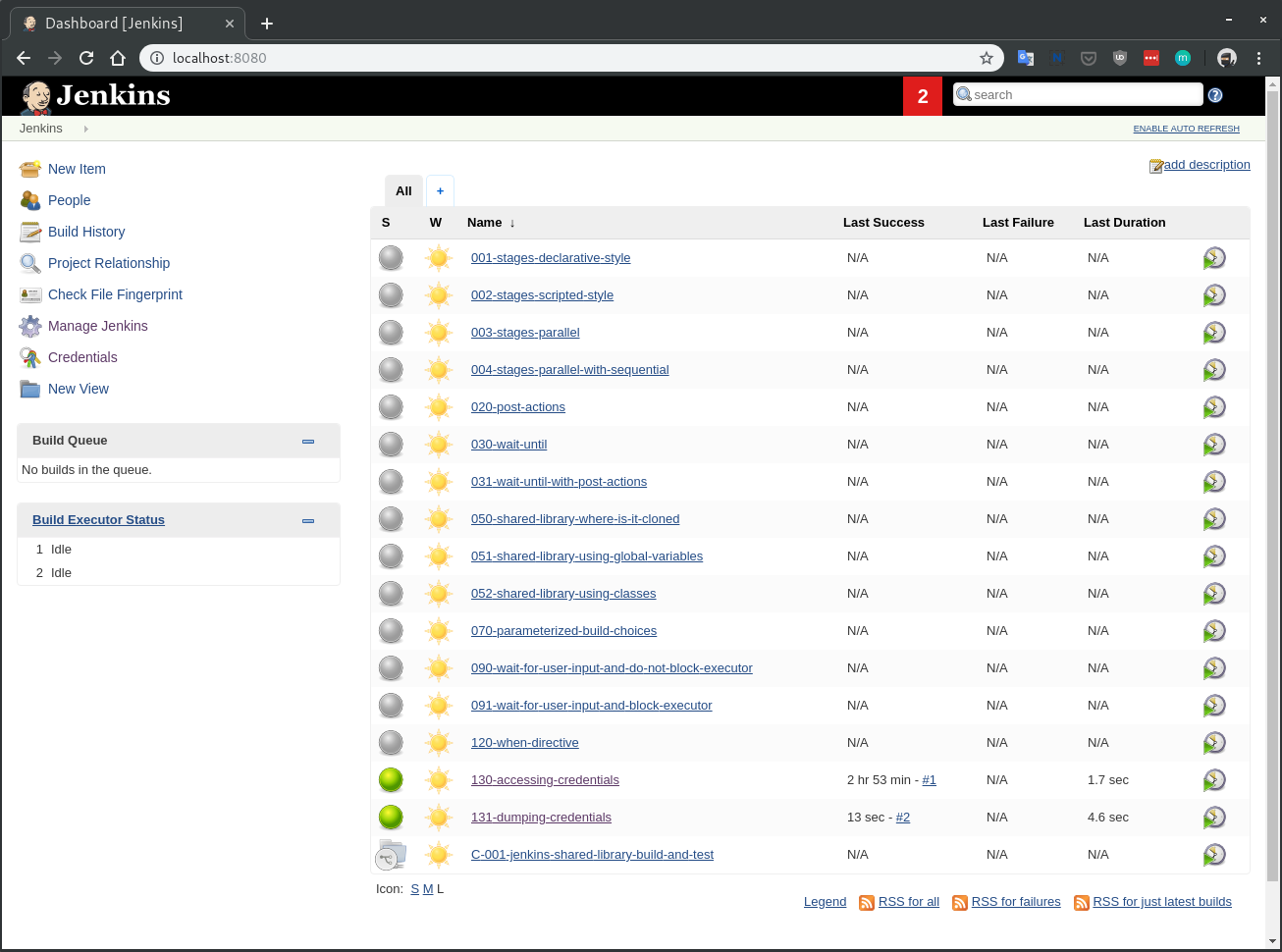Sort jobs by W weather column

(x=436, y=223)
